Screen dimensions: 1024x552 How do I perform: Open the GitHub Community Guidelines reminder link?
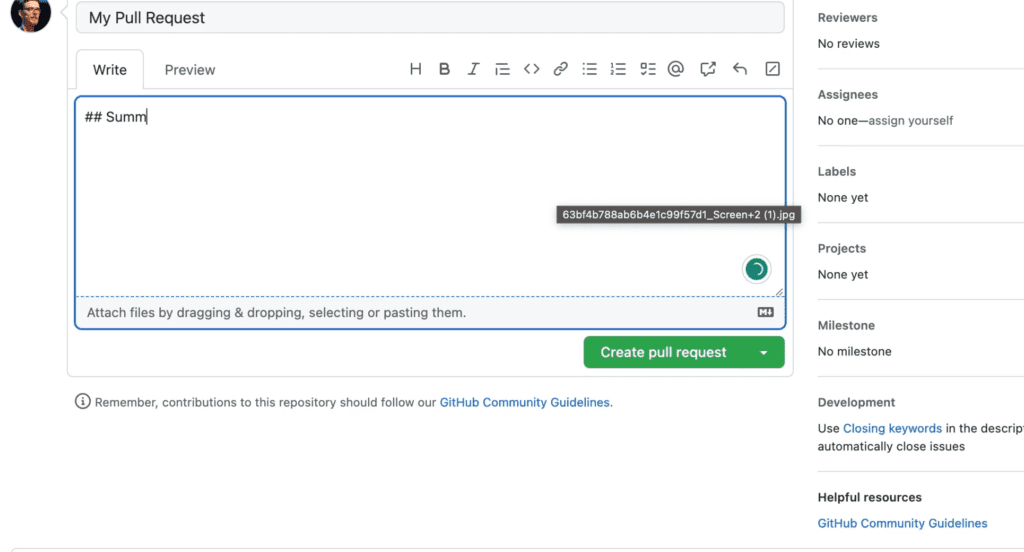pyautogui.click(x=524, y=402)
